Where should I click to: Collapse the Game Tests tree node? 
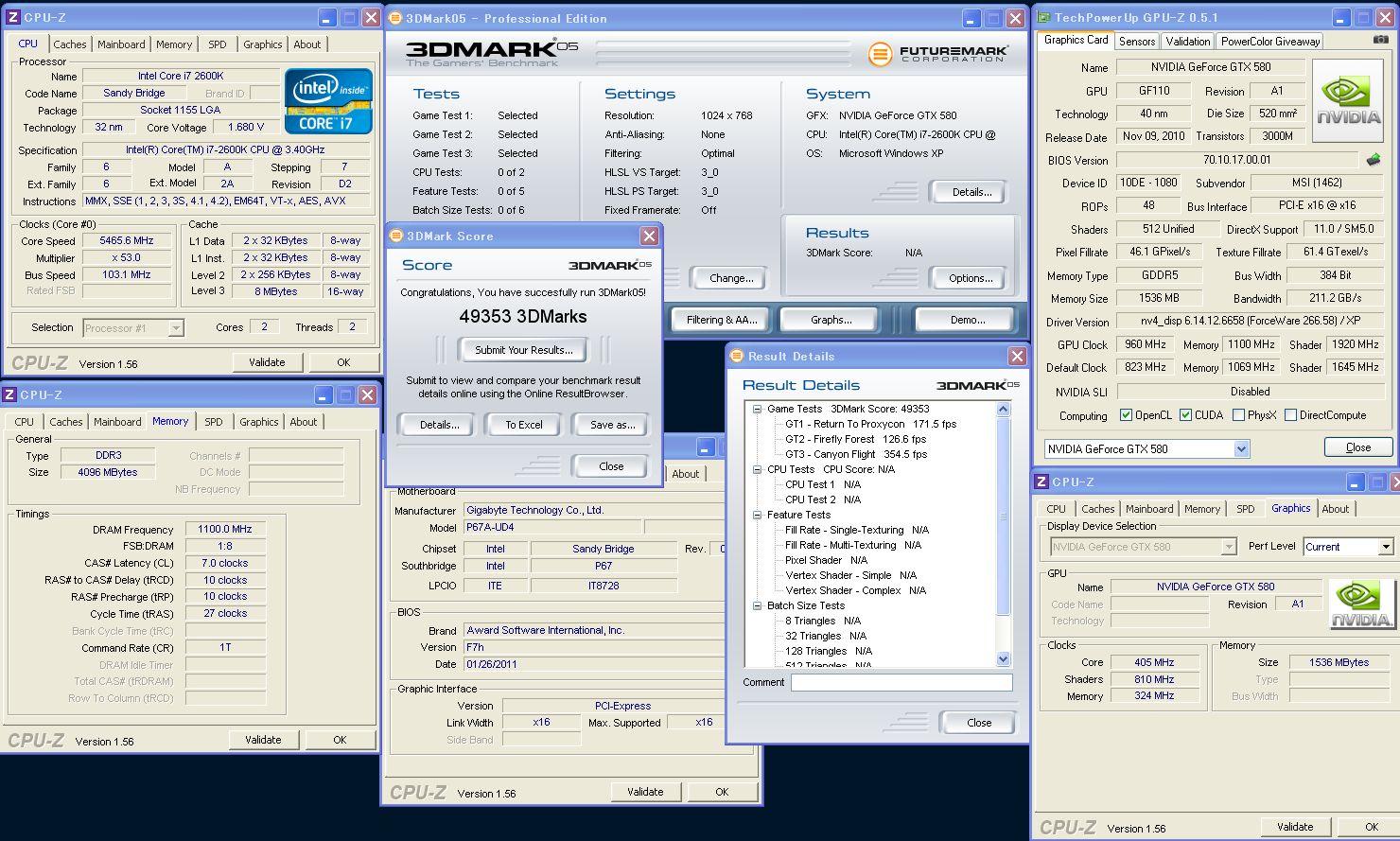[758, 410]
